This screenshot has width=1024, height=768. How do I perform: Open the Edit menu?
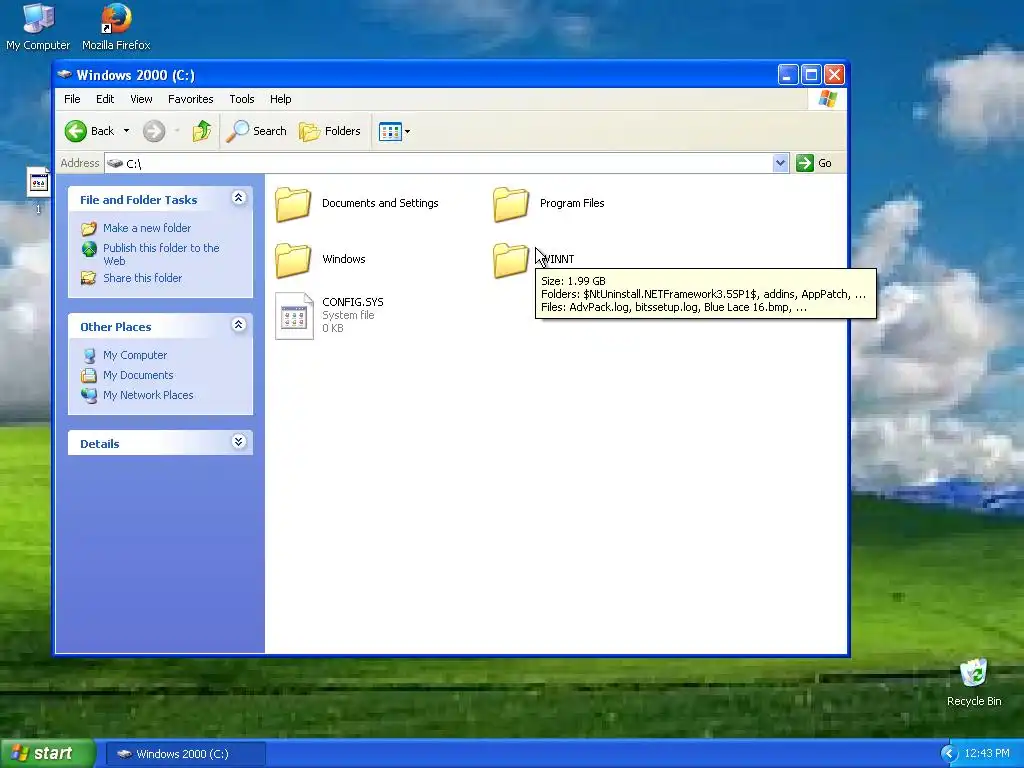[x=105, y=99]
